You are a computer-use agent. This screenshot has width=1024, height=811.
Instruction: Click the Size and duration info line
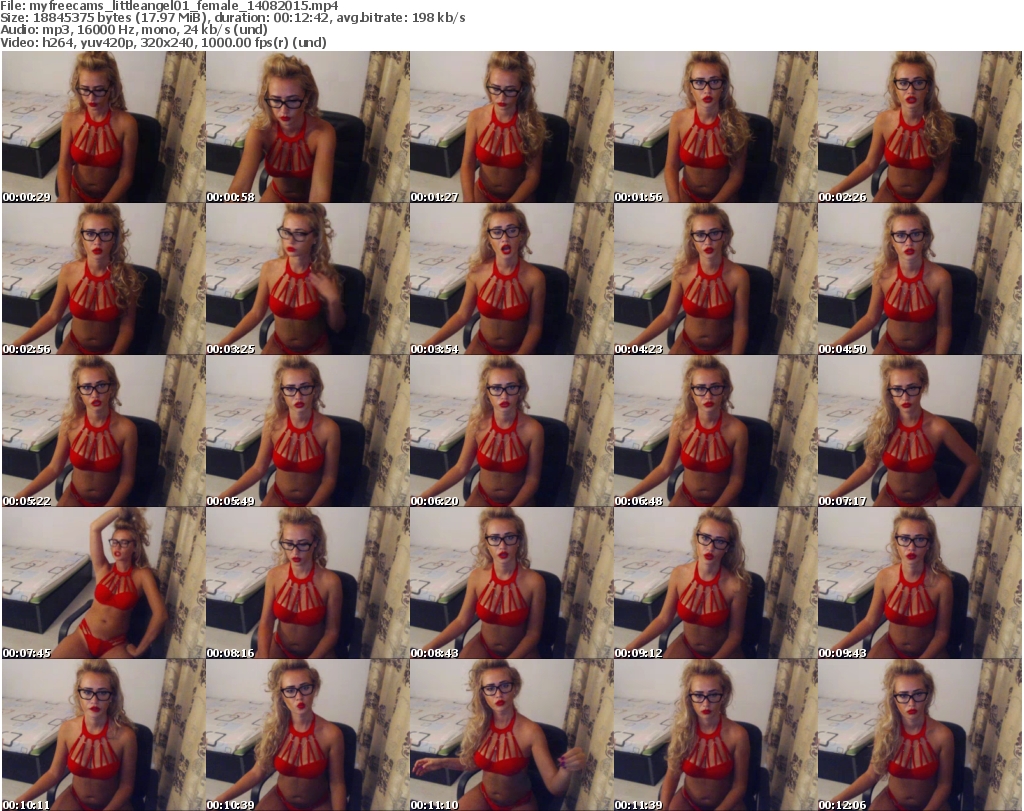(x=232, y=18)
